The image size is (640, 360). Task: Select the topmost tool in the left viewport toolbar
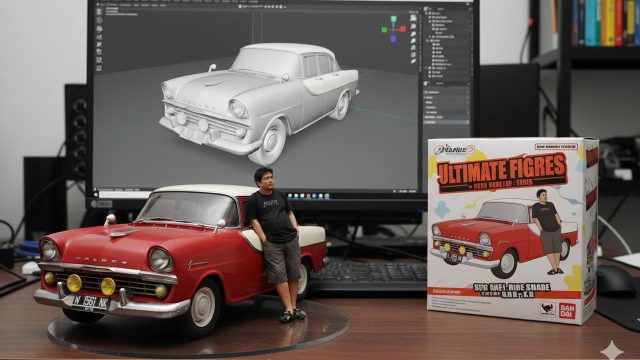(x=99, y=12)
